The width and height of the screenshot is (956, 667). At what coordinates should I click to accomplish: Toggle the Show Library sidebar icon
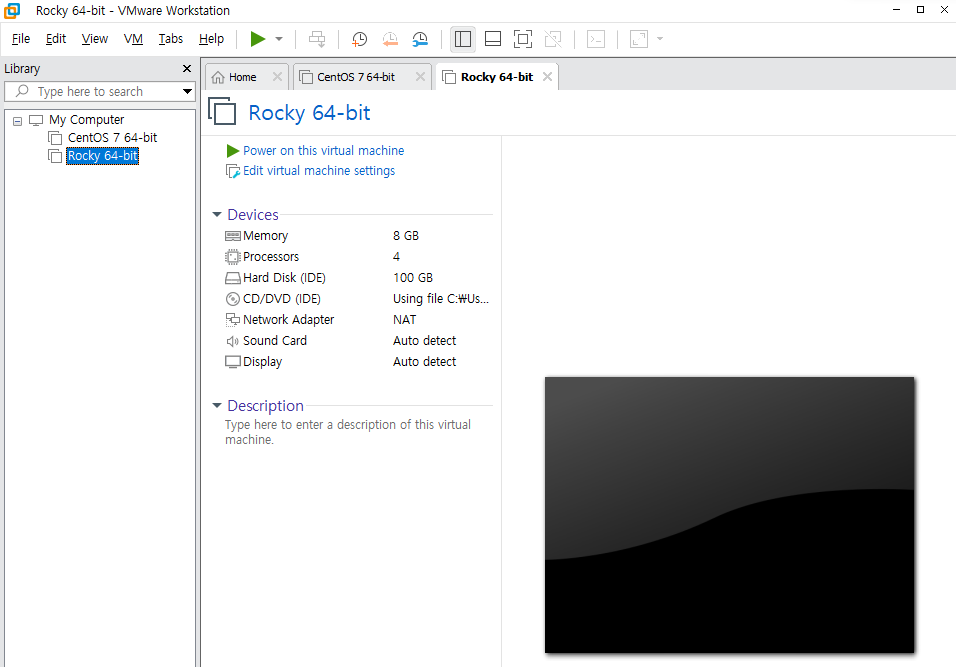(x=463, y=39)
